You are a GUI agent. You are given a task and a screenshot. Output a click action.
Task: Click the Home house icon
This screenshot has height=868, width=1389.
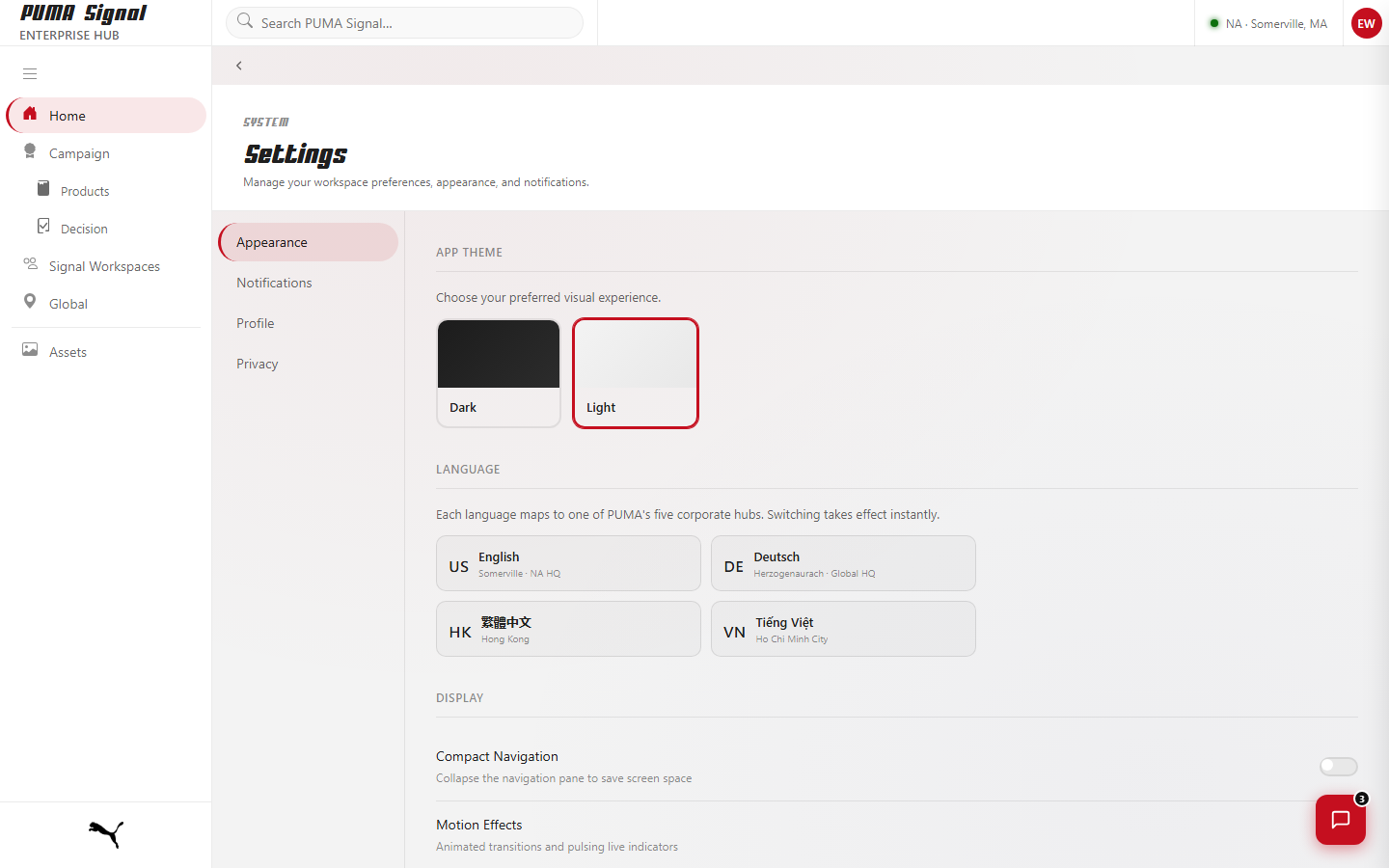click(x=30, y=114)
